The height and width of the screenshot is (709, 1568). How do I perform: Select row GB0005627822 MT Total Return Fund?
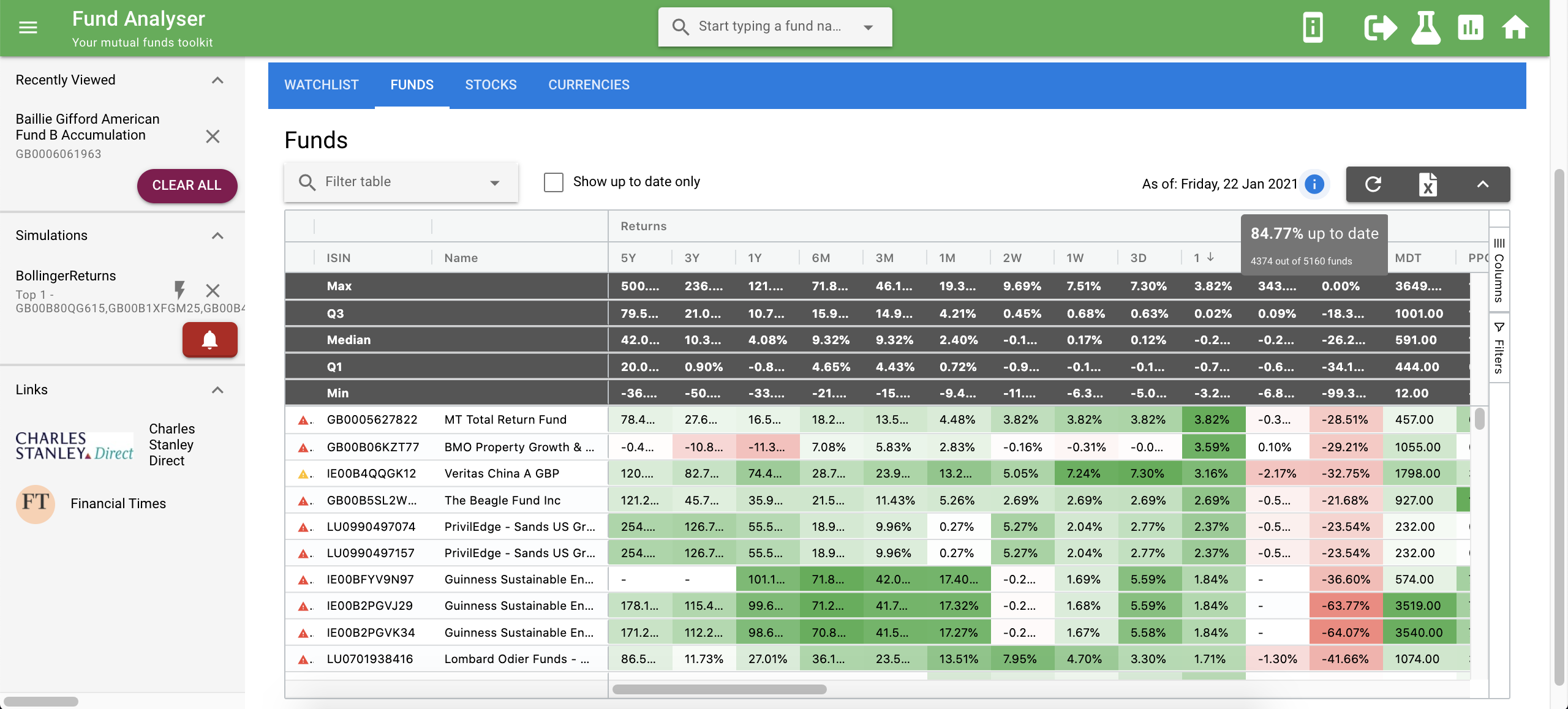[x=877, y=420]
